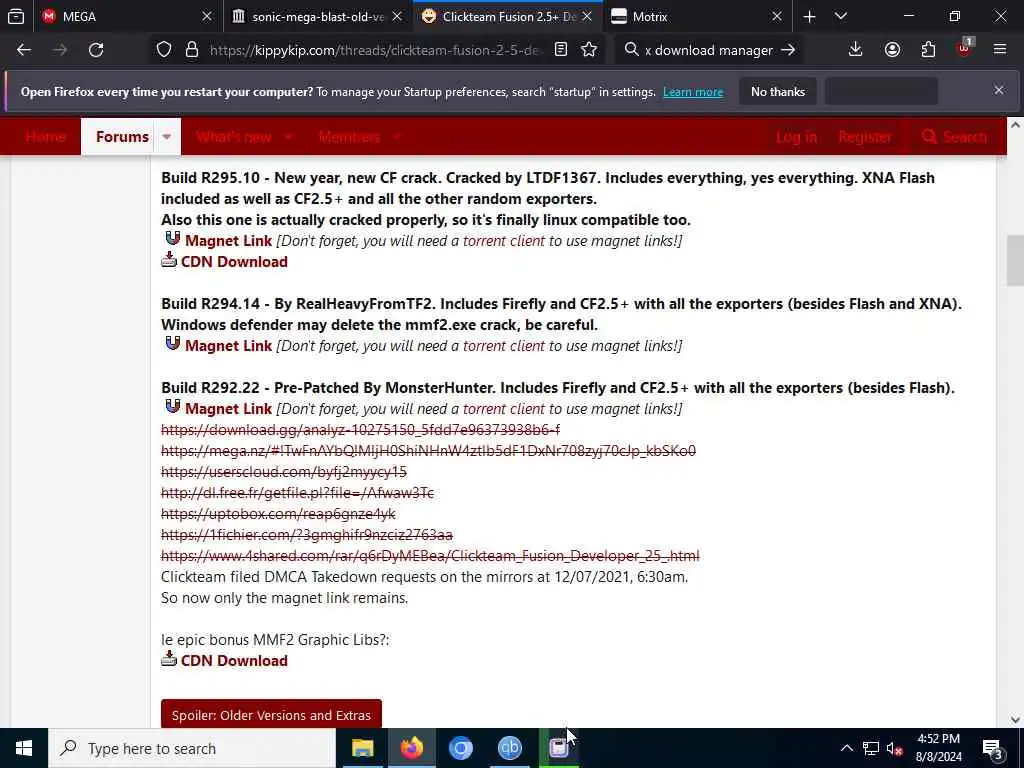Open the Windows Start menu
This screenshot has width=1024, height=768.
pos(24,748)
